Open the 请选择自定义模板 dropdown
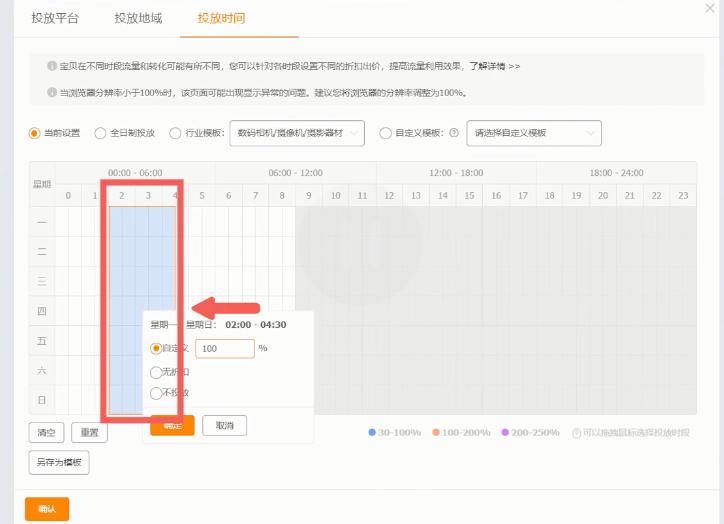This screenshot has height=524, width=724. coord(534,133)
